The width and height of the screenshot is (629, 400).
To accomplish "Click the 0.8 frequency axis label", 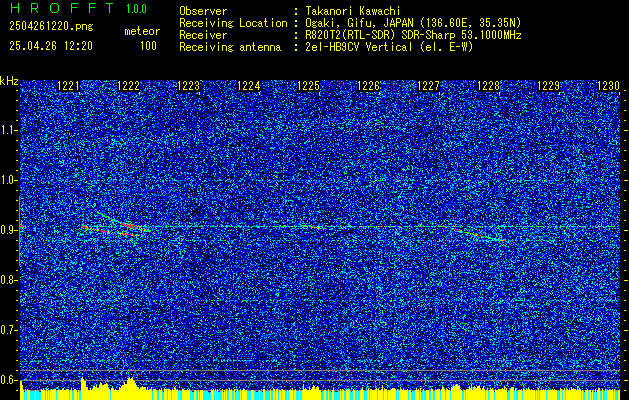I will [8, 280].
